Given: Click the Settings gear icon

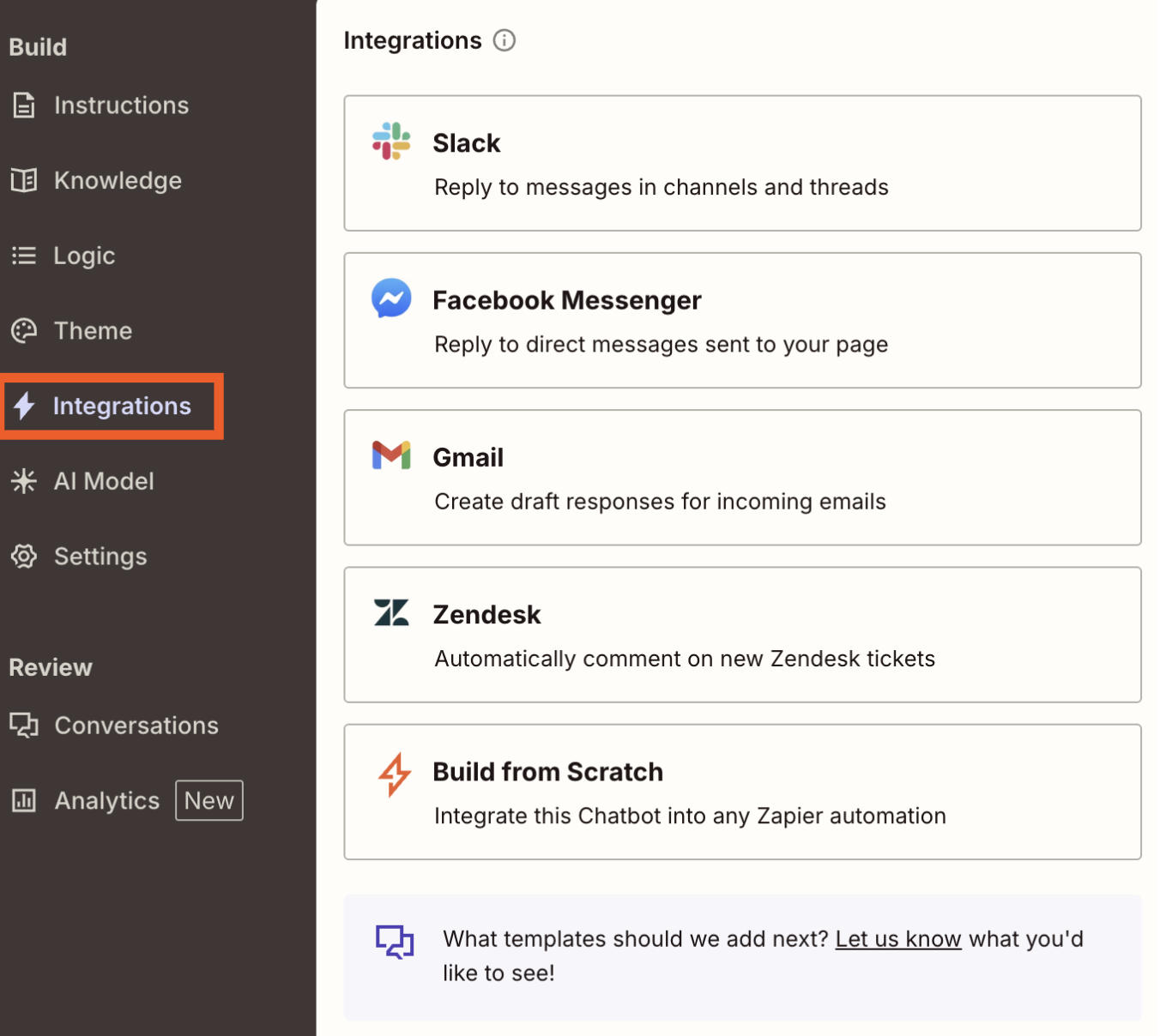Looking at the screenshot, I should [23, 556].
